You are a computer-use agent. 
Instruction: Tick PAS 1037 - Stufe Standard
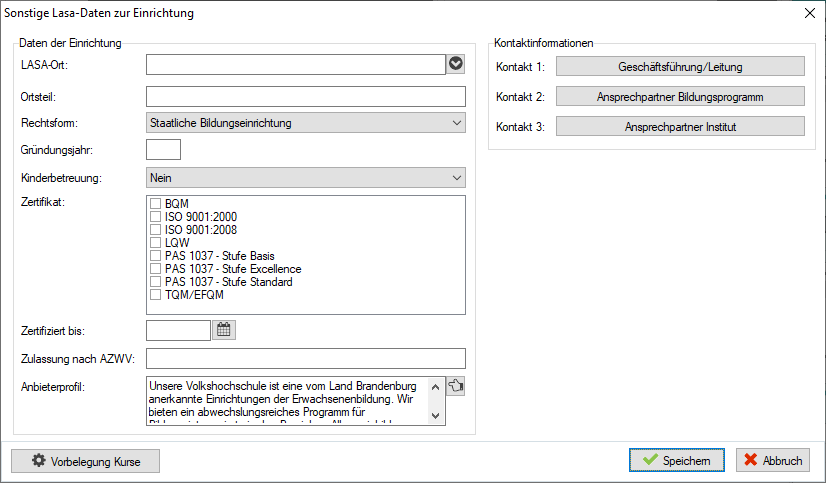(x=155, y=282)
